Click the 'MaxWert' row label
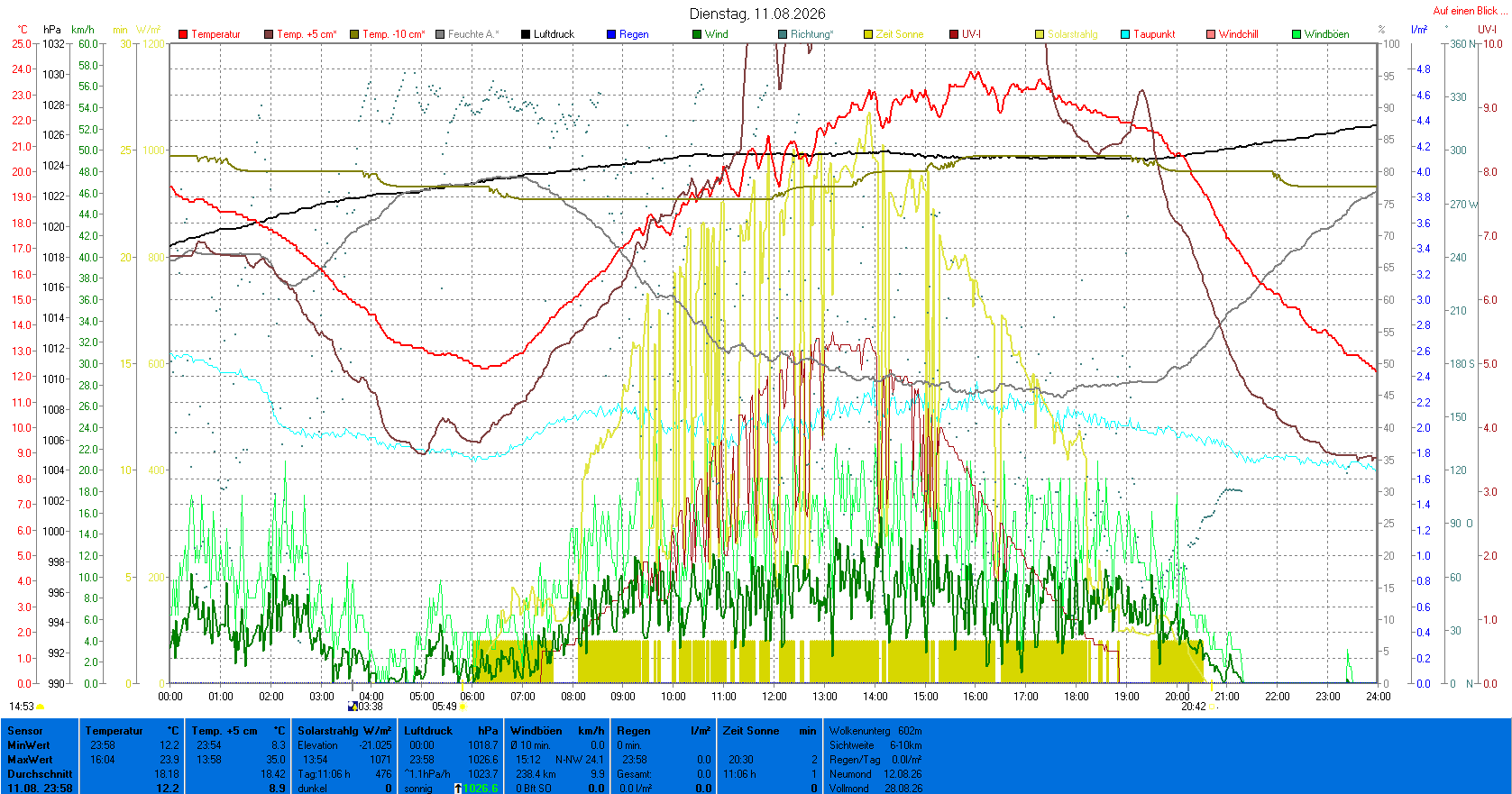This screenshot has width=1512, height=794. click(x=30, y=760)
